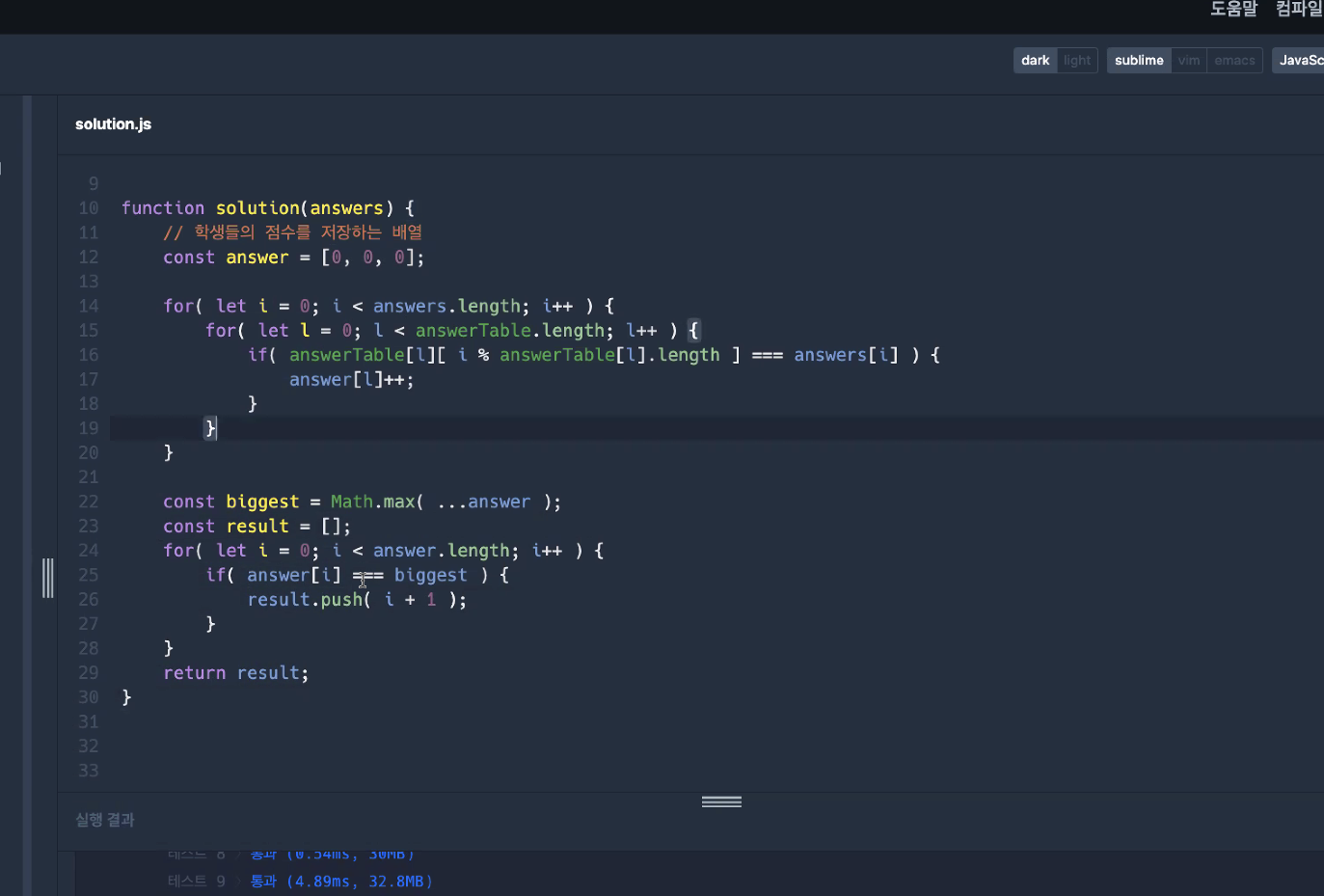Click 'solution' function name on line 10
The width and height of the screenshot is (1324, 896).
coord(257,208)
